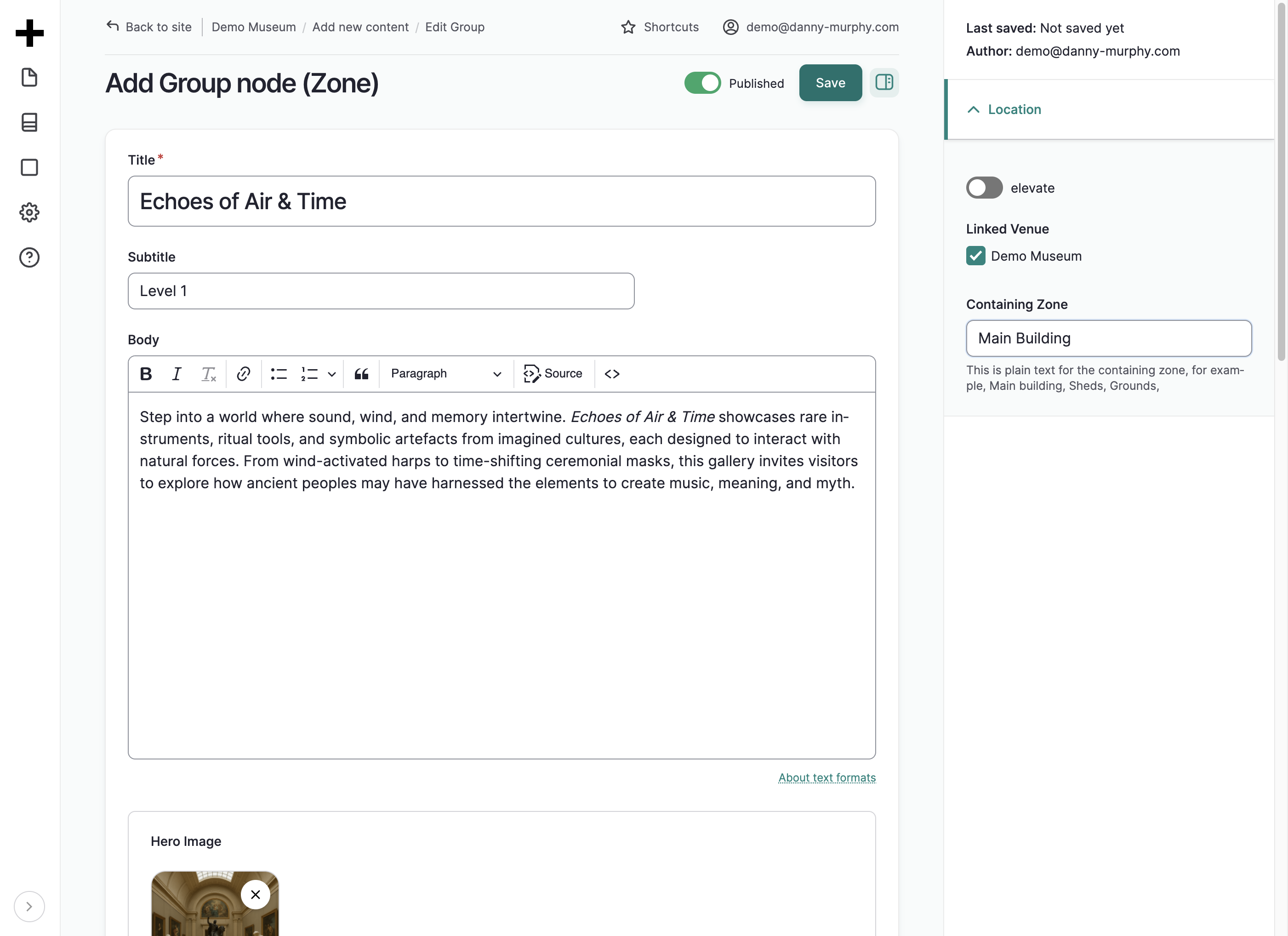Open Edit Group breadcrumb
Image resolution: width=1288 pixels, height=936 pixels.
point(455,27)
